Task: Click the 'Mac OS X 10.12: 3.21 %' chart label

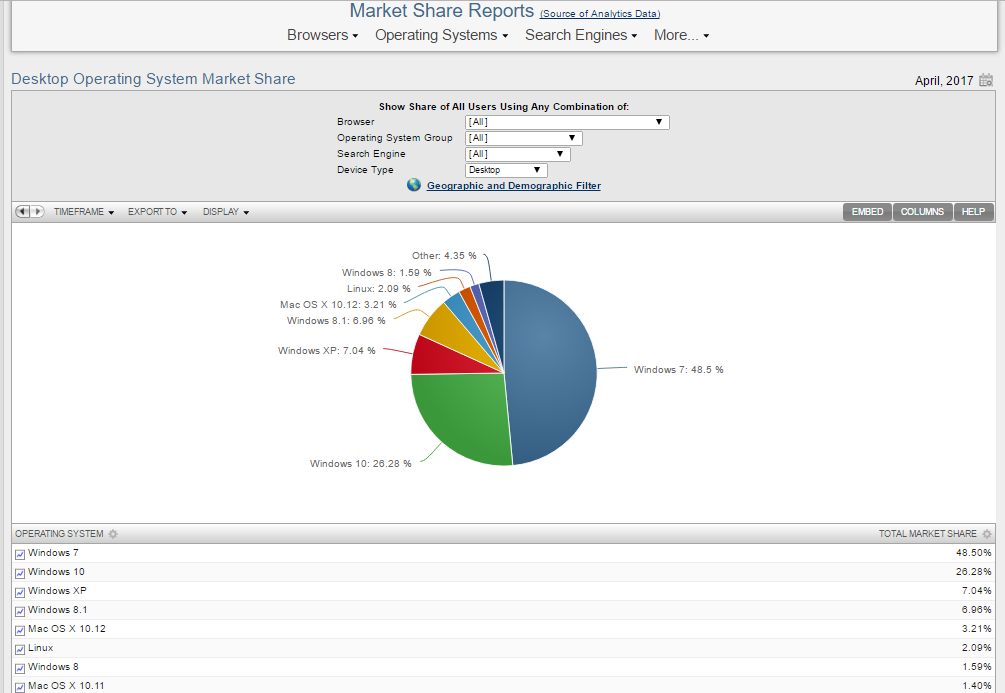Action: click(x=338, y=305)
